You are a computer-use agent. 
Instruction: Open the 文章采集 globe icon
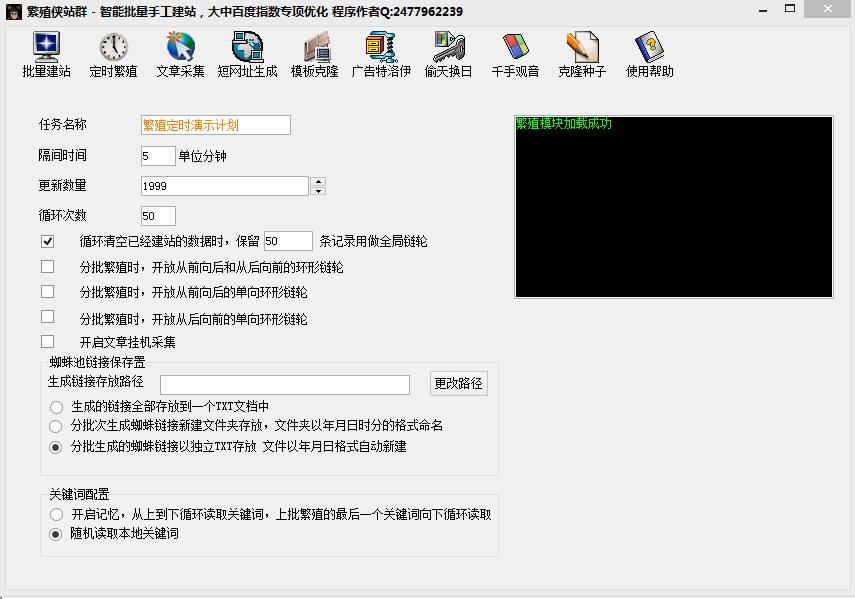tap(180, 55)
